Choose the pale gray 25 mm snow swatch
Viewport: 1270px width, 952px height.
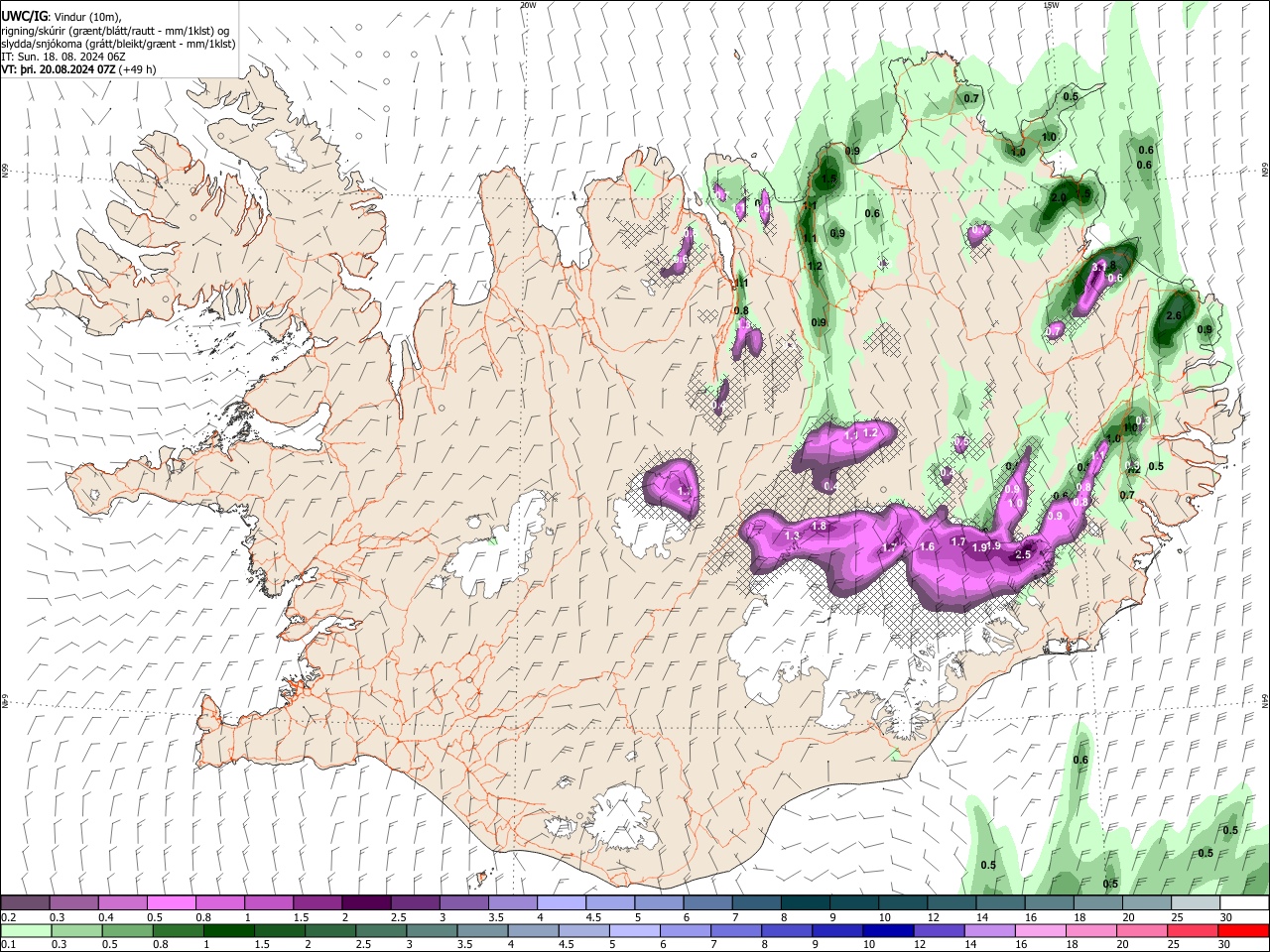1196,902
